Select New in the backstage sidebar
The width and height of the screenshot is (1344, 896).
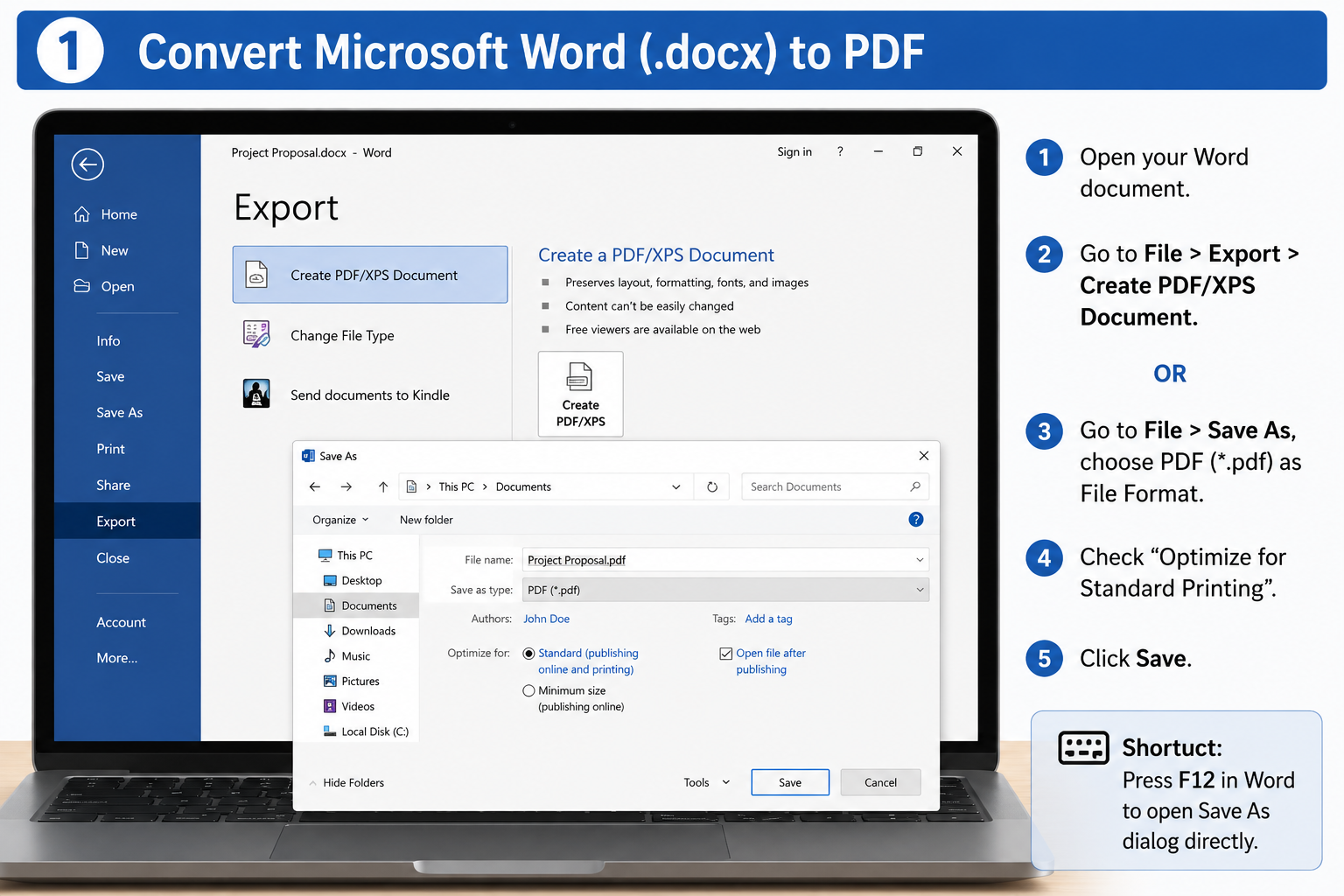tap(101, 250)
